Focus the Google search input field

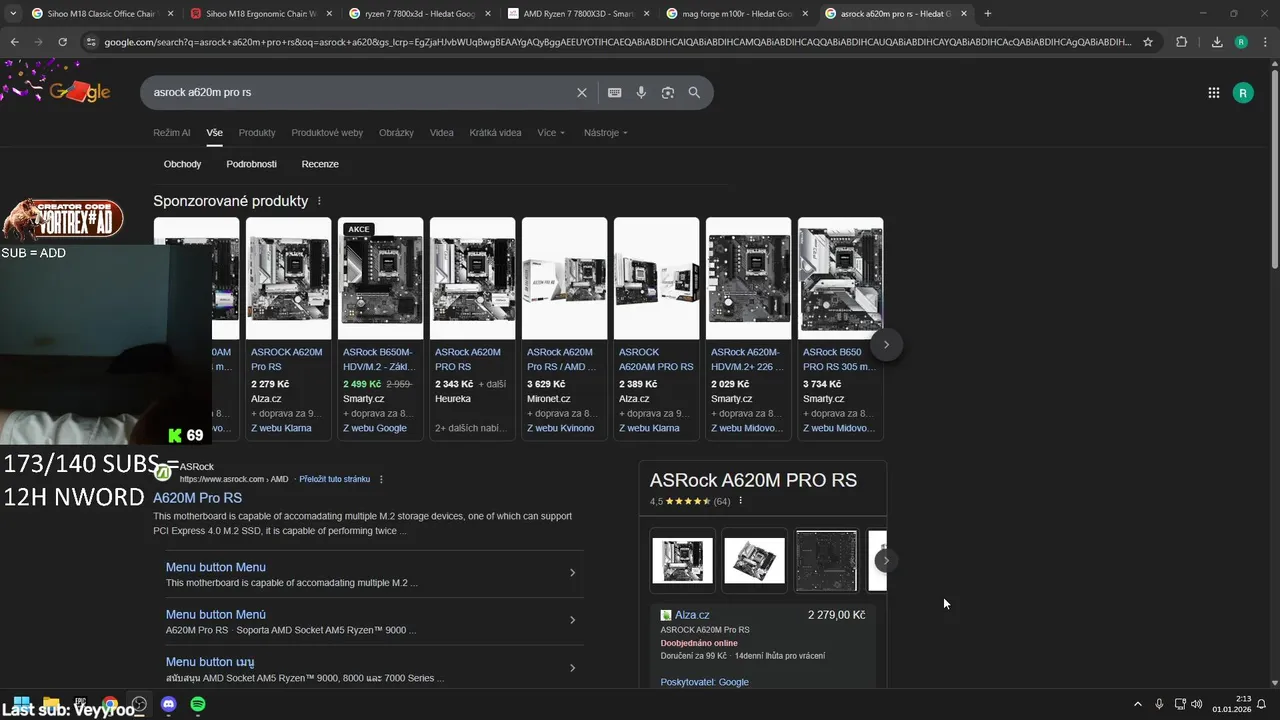(360, 92)
